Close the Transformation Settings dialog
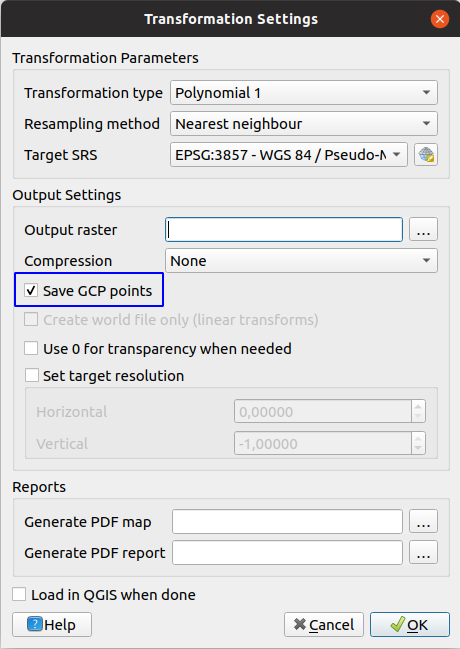 (x=440, y=19)
